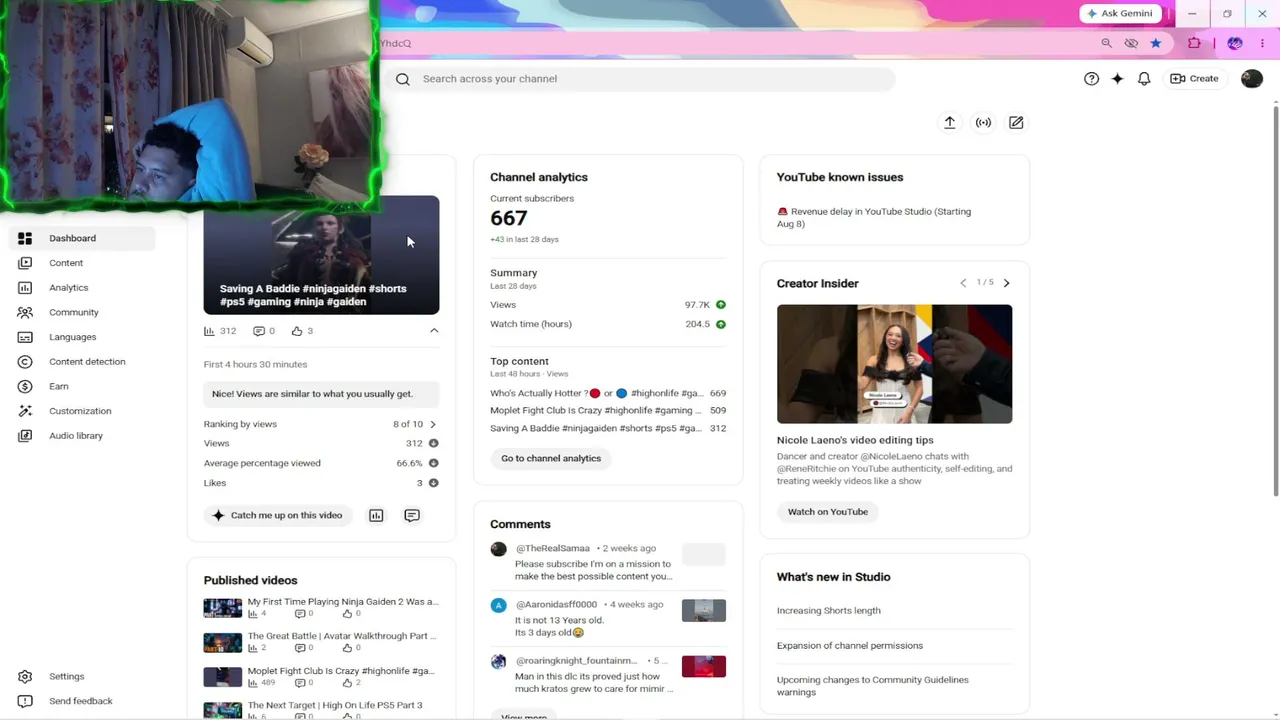Click the info icon on the Views row
Viewport: 1280px width, 720px height.
[x=433, y=443]
